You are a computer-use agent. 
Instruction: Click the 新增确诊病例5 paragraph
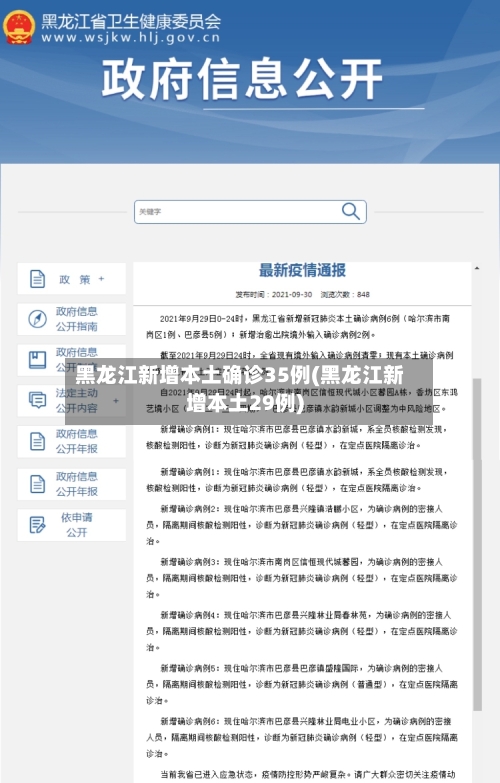(302, 684)
